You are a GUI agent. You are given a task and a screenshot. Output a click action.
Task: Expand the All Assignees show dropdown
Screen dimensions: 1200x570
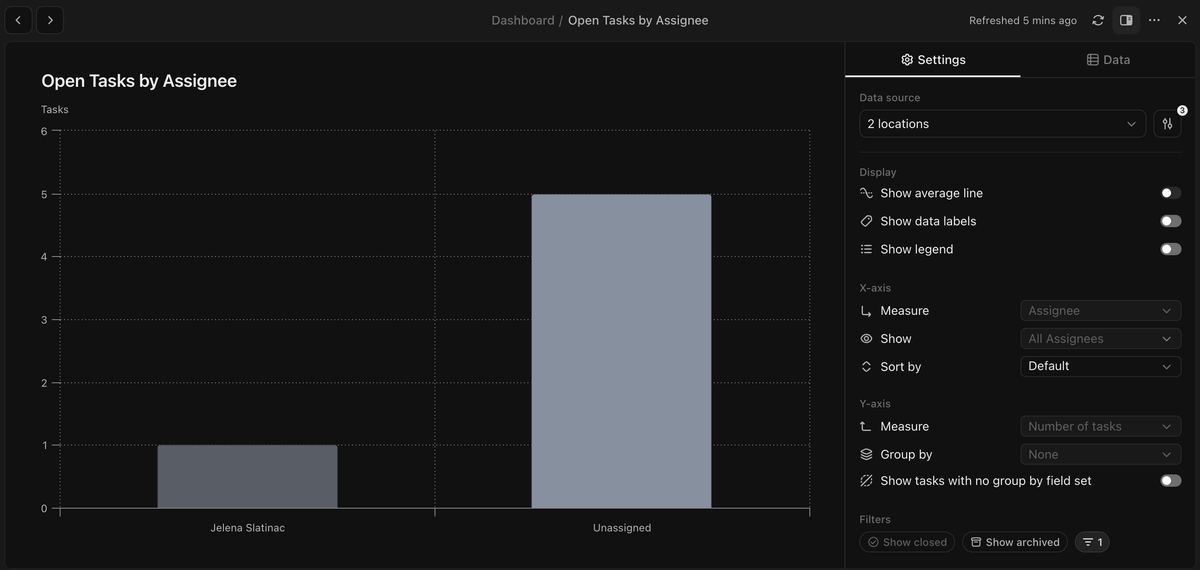coord(1100,339)
